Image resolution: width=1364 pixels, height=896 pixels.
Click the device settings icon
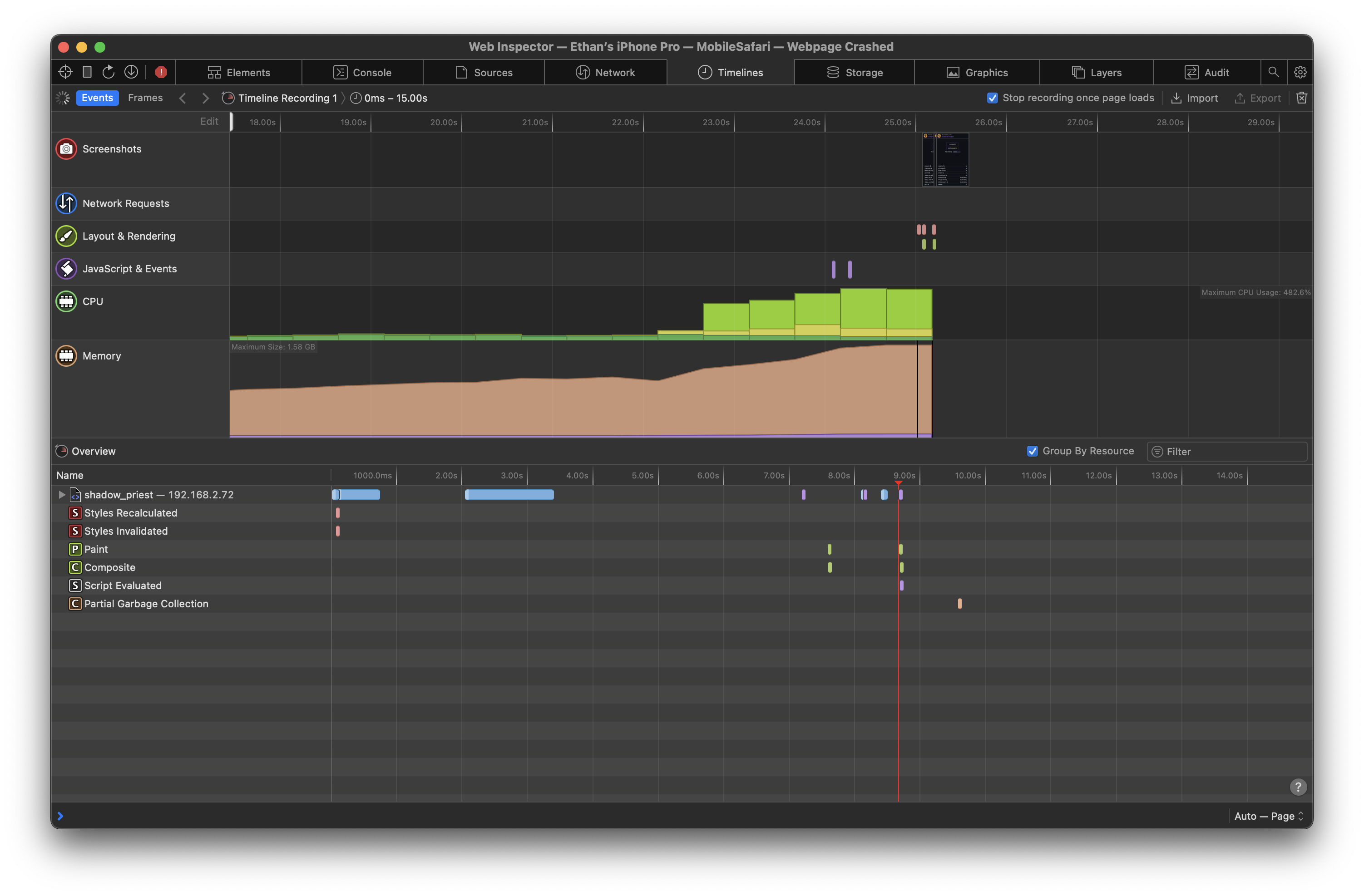coord(87,72)
